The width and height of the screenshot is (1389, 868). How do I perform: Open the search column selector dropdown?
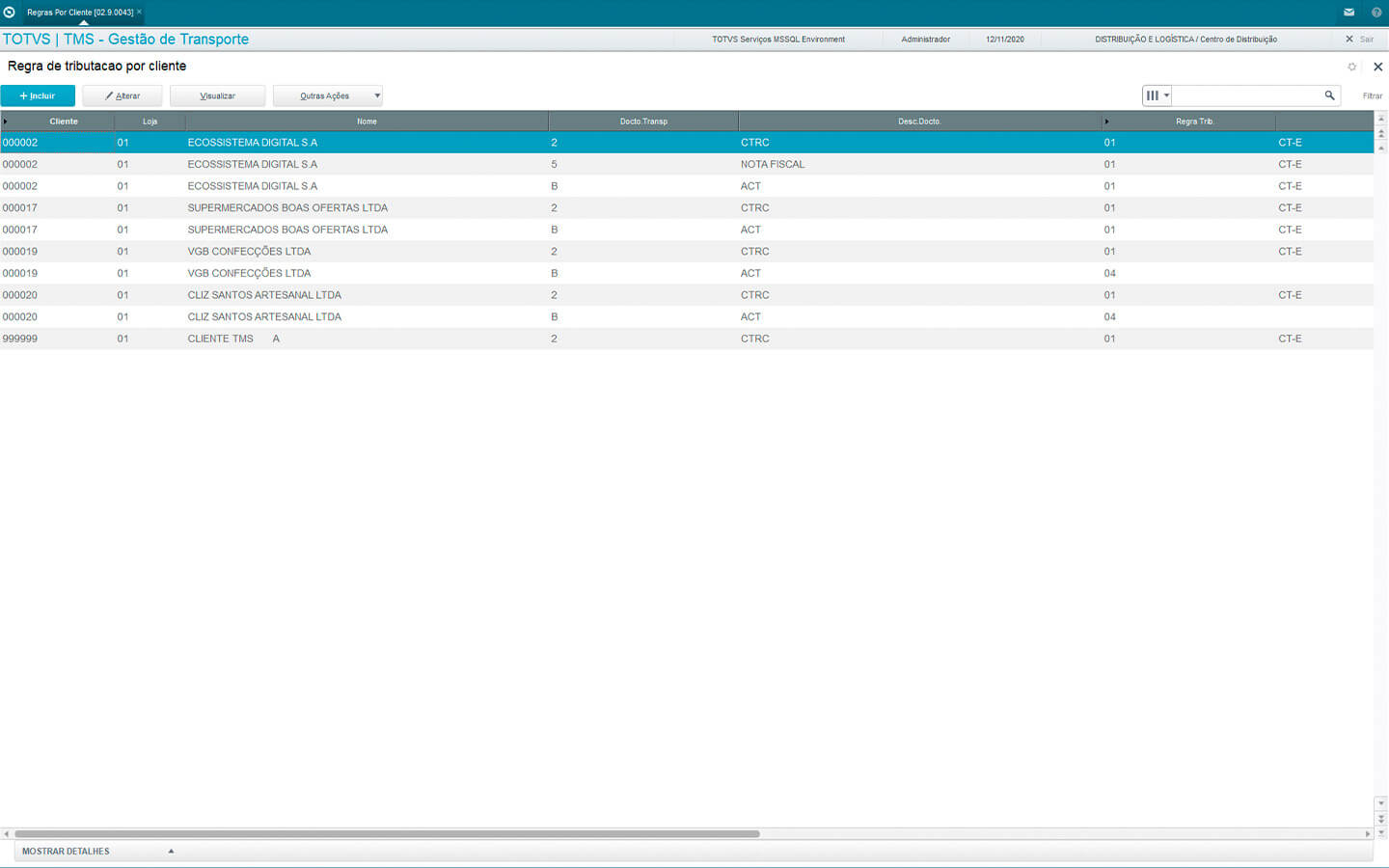pyautogui.click(x=1157, y=95)
